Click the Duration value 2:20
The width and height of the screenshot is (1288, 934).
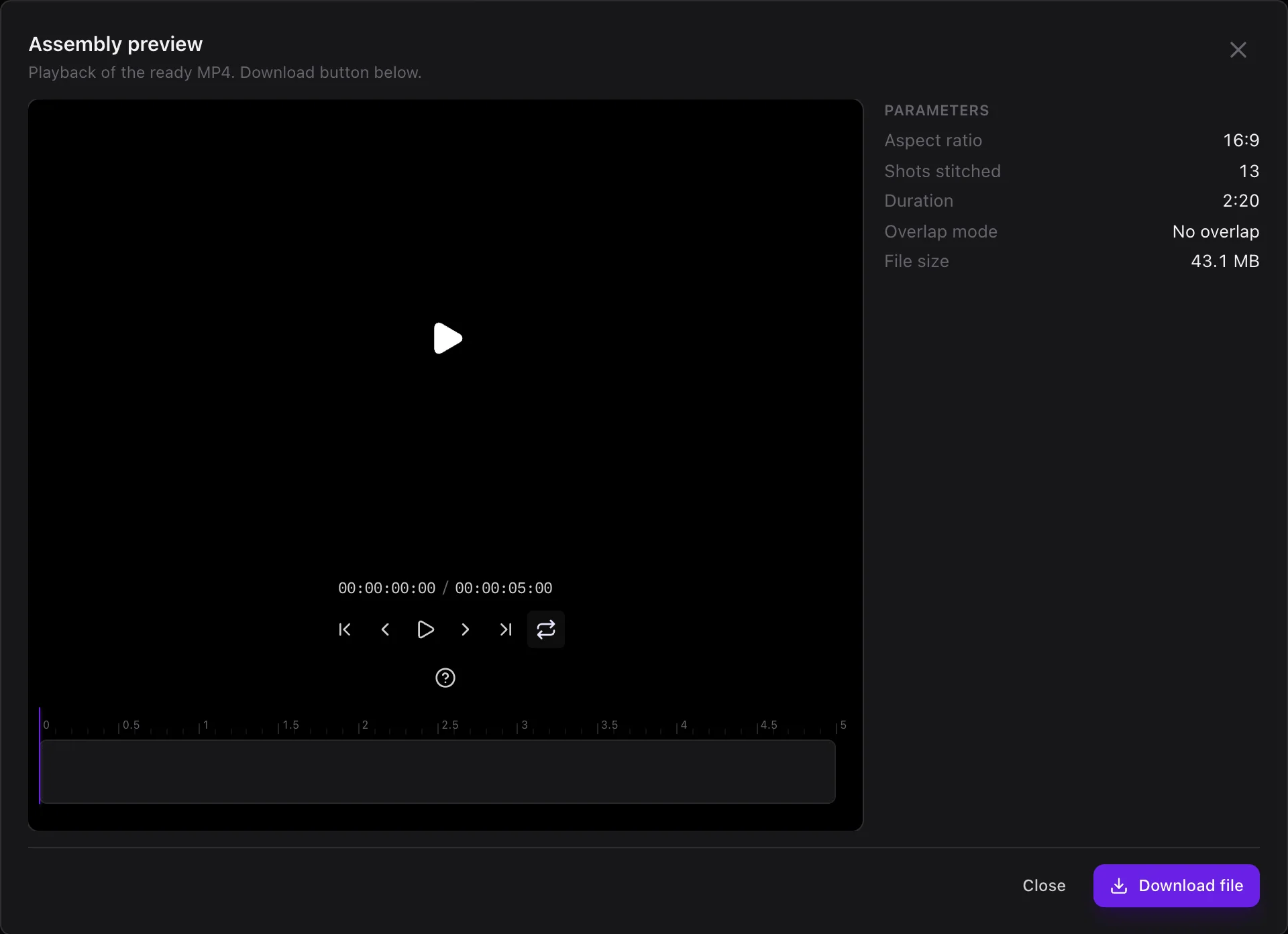(1241, 201)
